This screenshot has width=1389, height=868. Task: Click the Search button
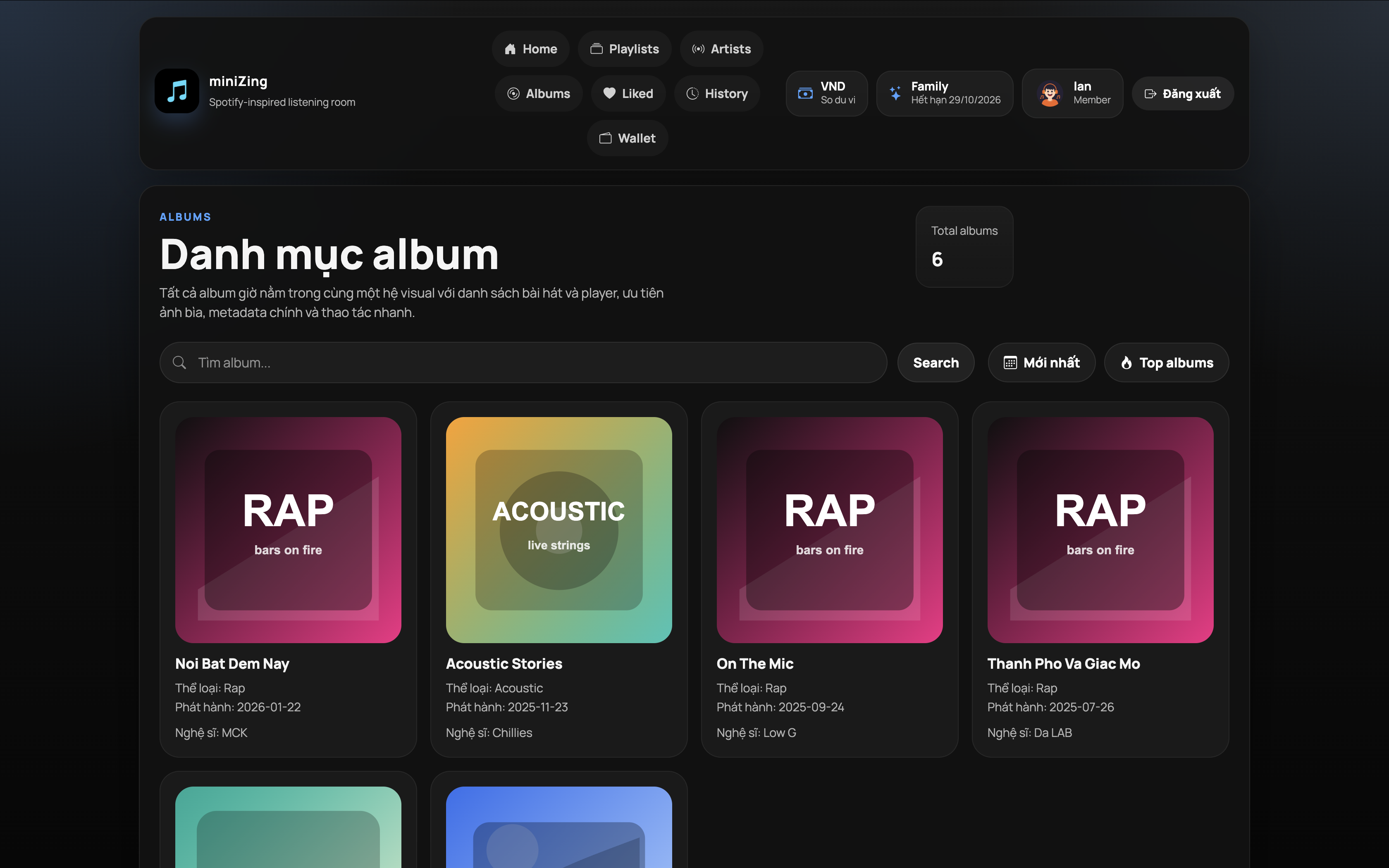(936, 363)
